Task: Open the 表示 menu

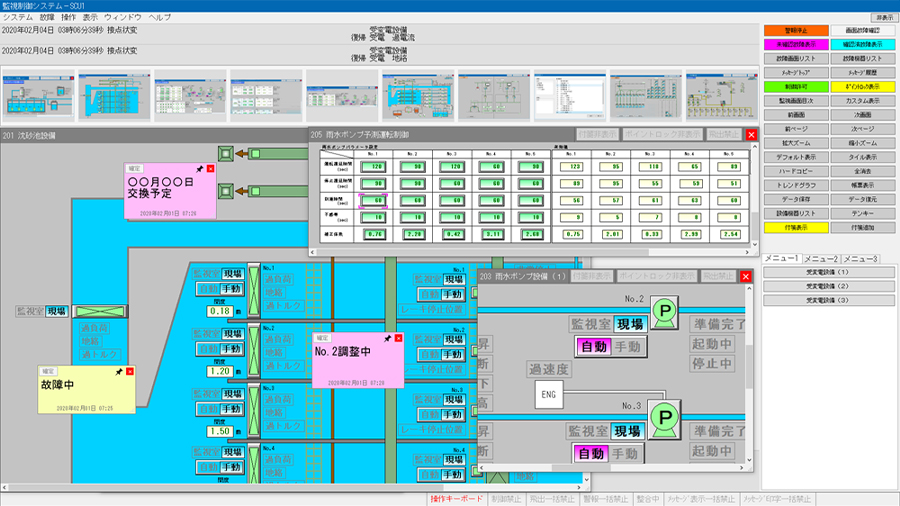Action: tap(90, 17)
